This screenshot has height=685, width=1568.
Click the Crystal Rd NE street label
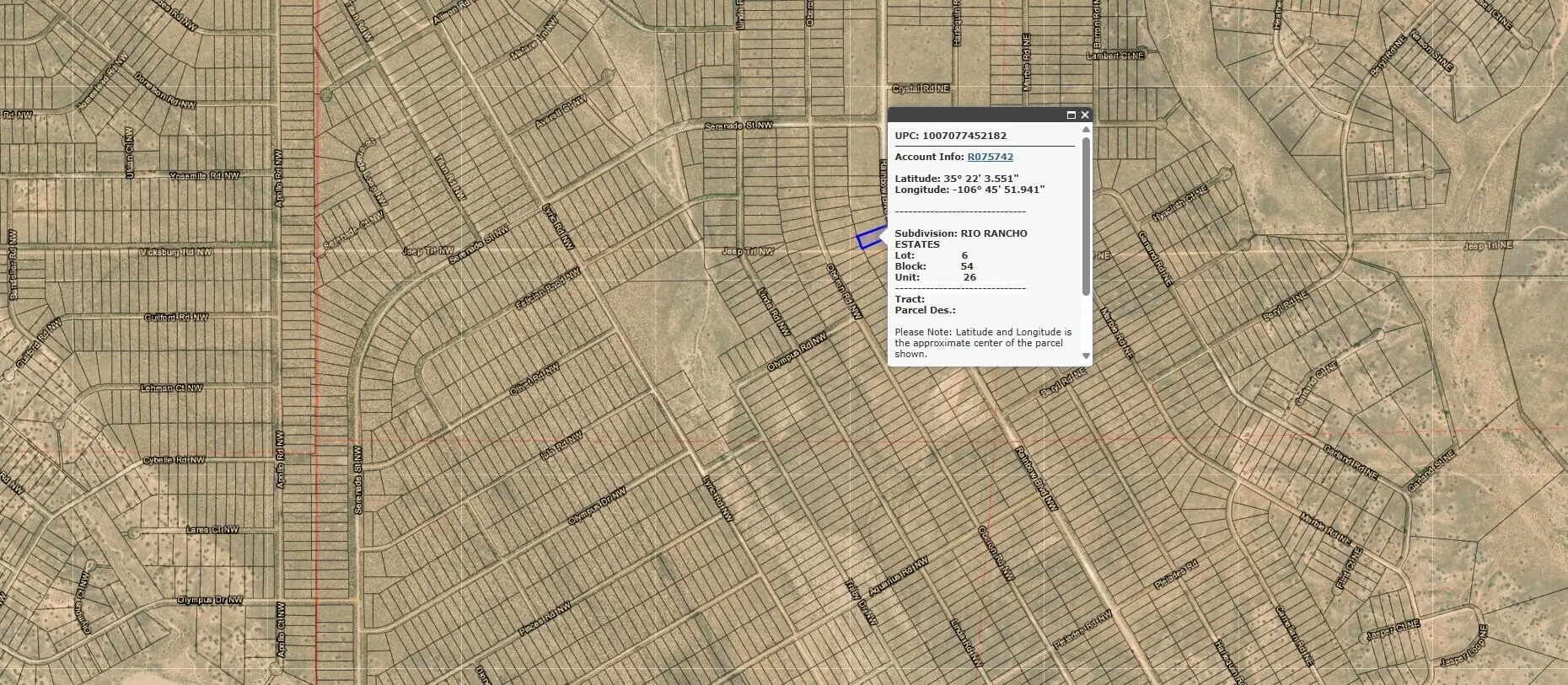pos(921,88)
